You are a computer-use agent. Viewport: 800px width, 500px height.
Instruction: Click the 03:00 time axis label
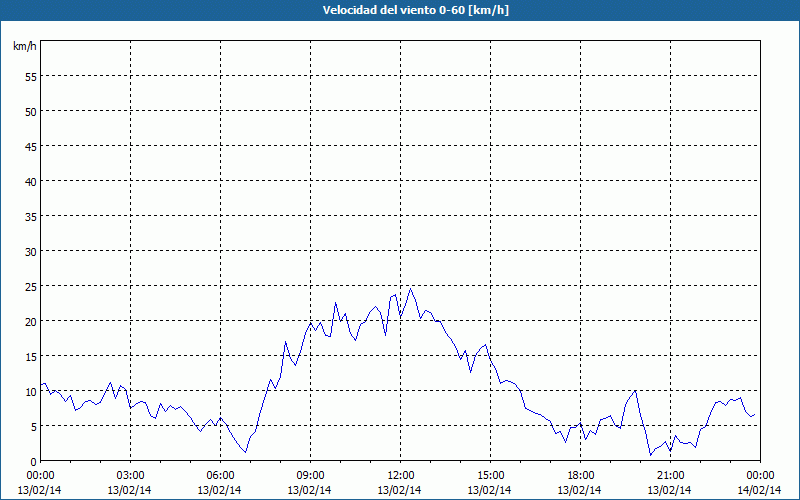[131, 475]
